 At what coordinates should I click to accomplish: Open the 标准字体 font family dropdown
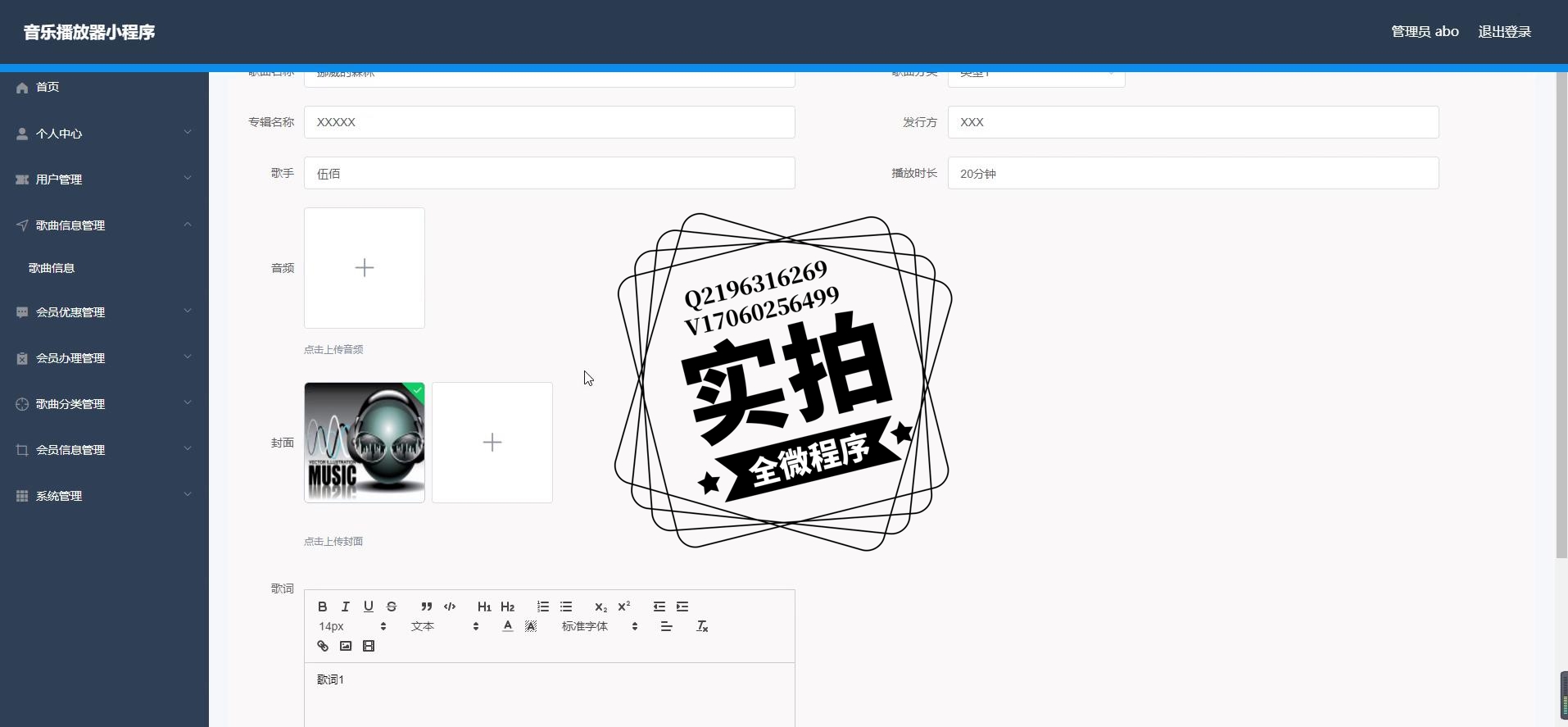[x=600, y=626]
